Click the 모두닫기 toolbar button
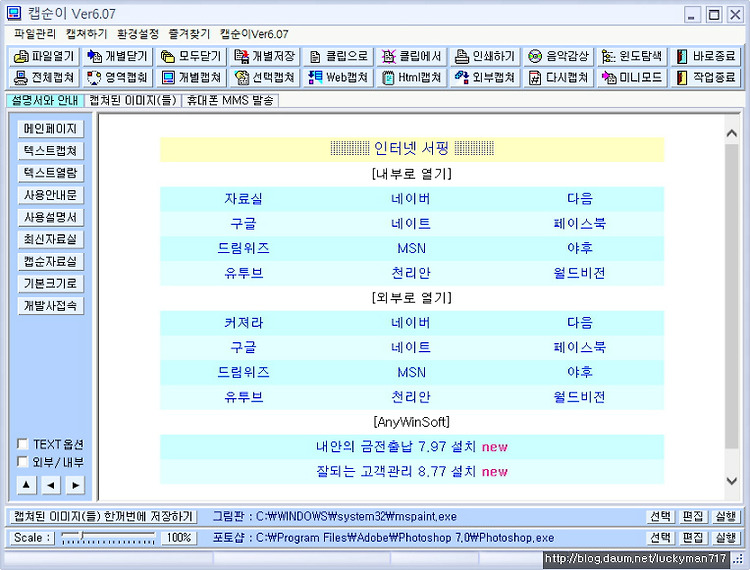Screen dimensions: 750x570 [191, 56]
